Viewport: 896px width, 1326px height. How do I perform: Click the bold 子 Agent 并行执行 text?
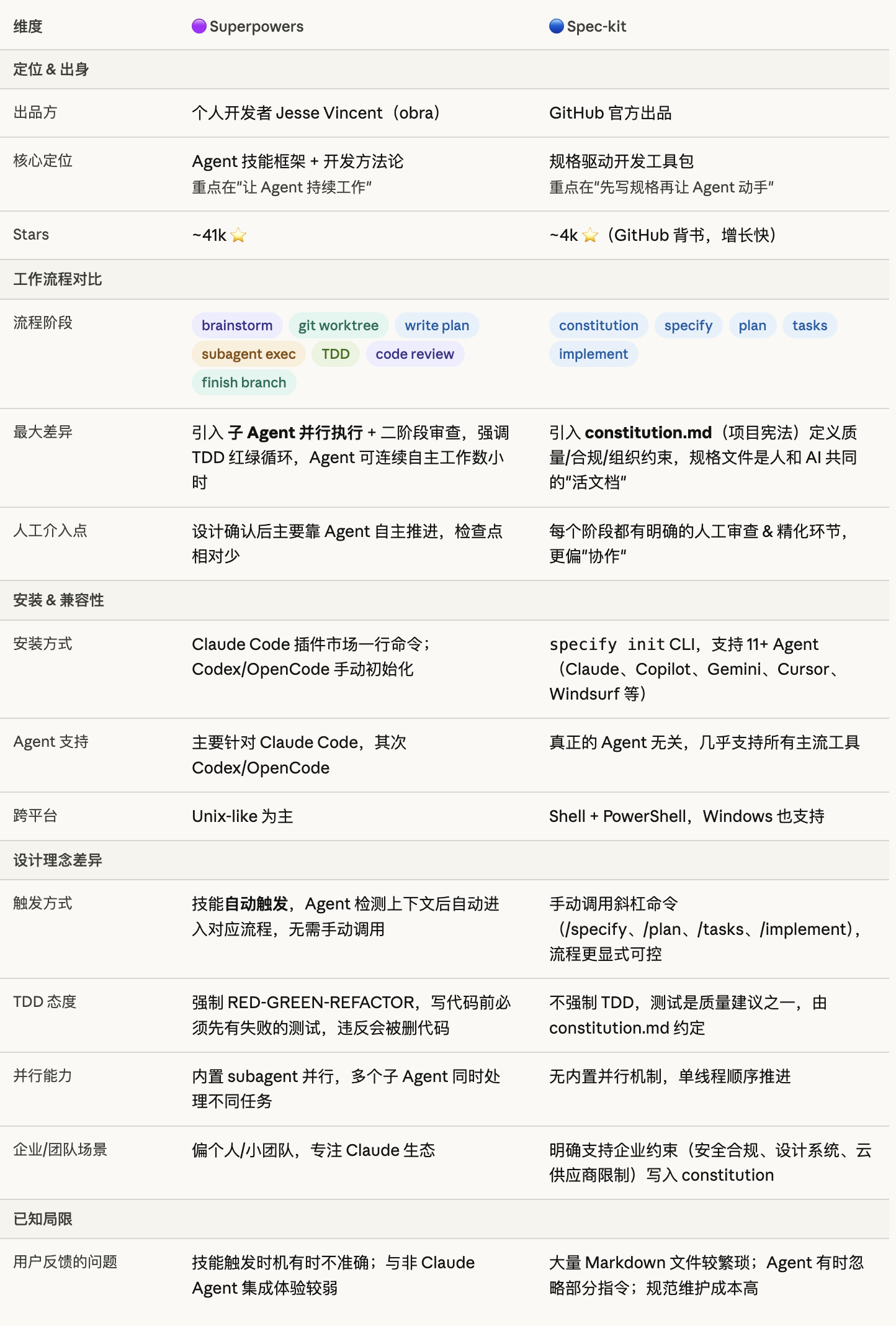click(295, 433)
